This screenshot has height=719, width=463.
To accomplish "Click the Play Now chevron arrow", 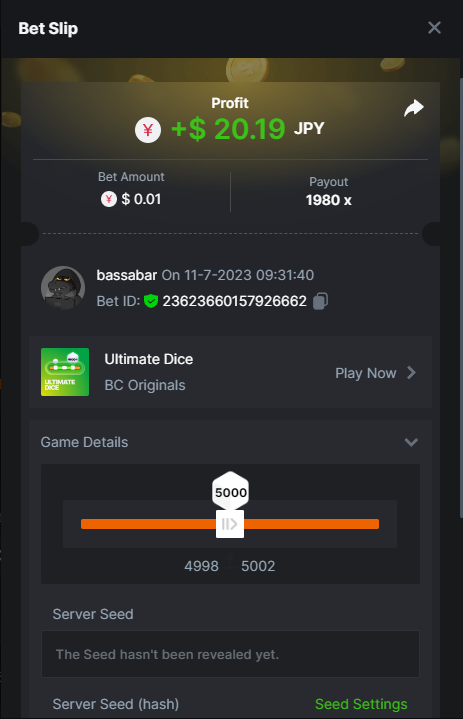I will click(411, 373).
